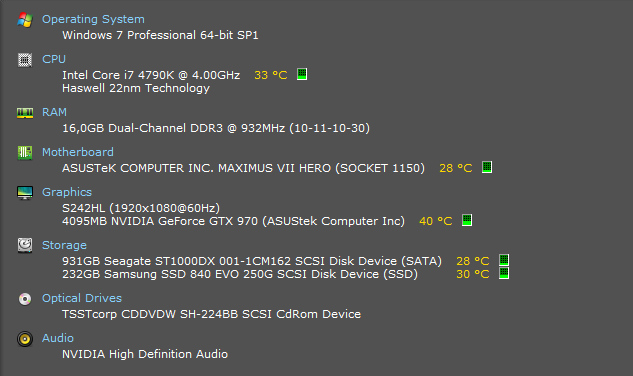Click the RAM memory stick icon
Viewport: 633px width, 376px height.
[x=25, y=113]
